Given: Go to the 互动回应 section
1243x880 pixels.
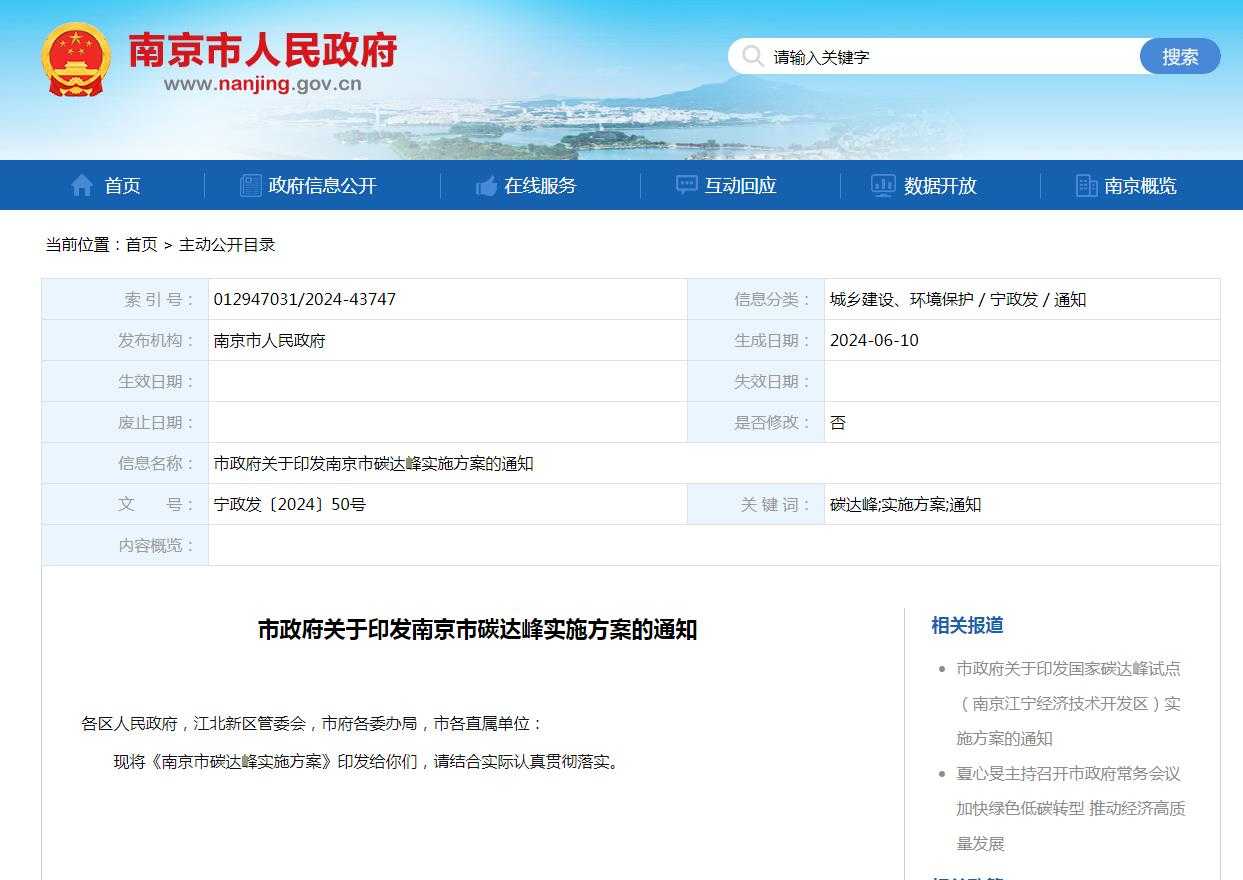Looking at the screenshot, I should coord(740,185).
